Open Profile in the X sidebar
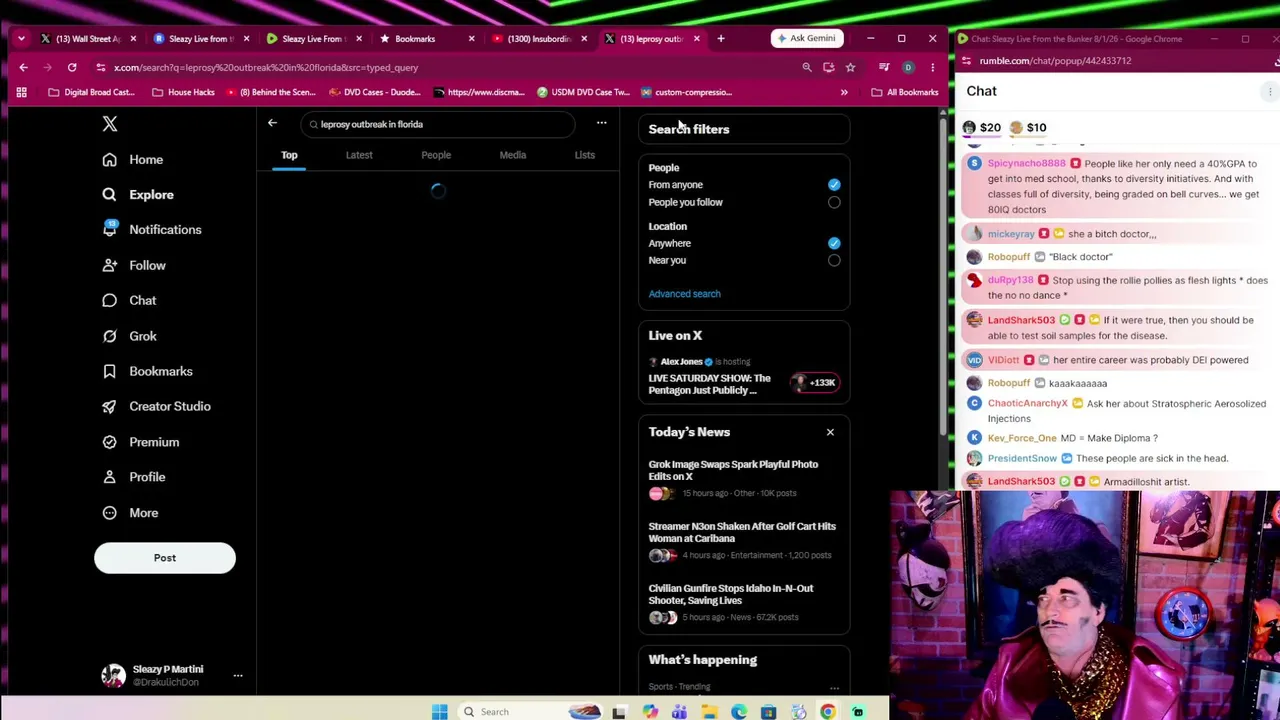This screenshot has width=1280, height=720. 134,477
